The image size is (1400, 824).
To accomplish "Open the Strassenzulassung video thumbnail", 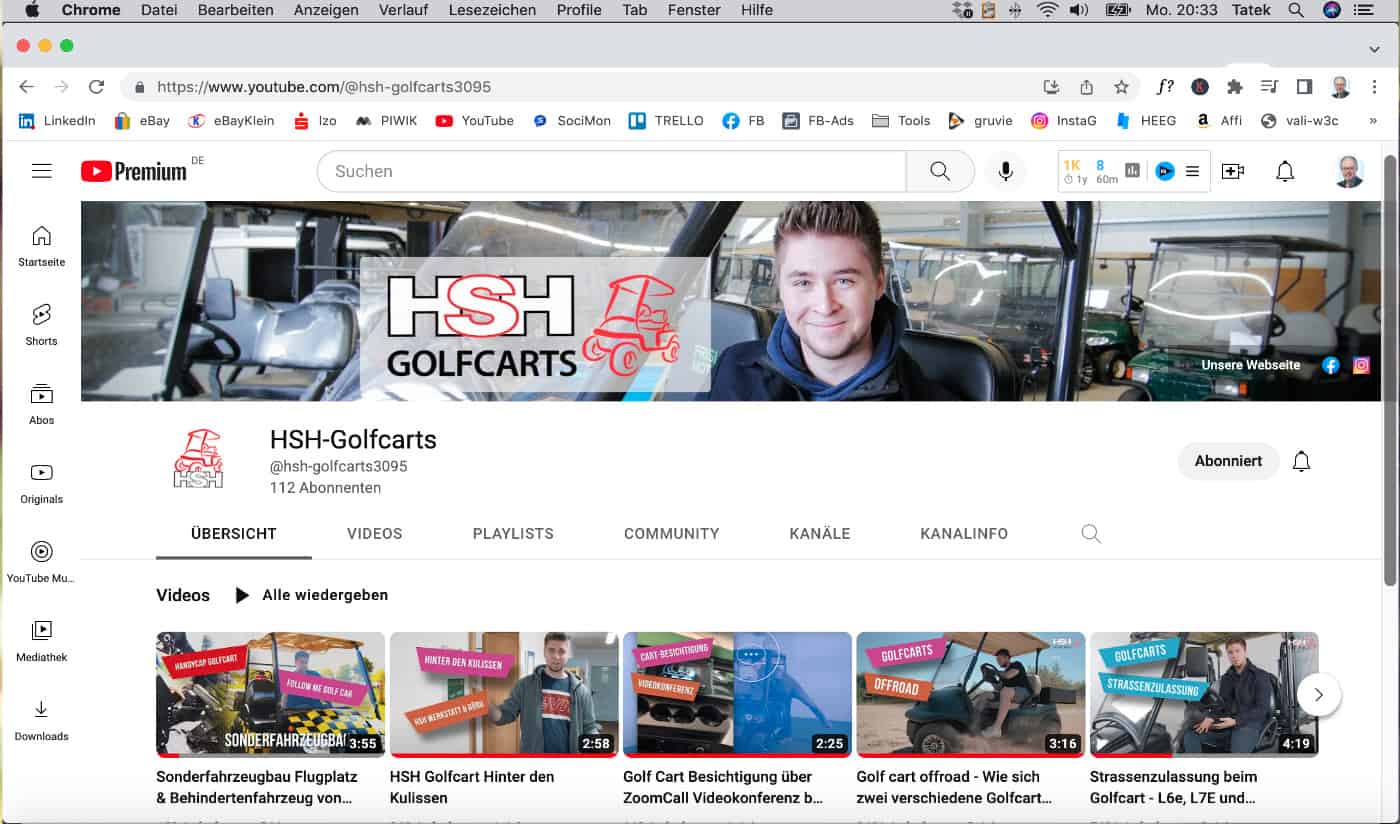I will 1204,694.
